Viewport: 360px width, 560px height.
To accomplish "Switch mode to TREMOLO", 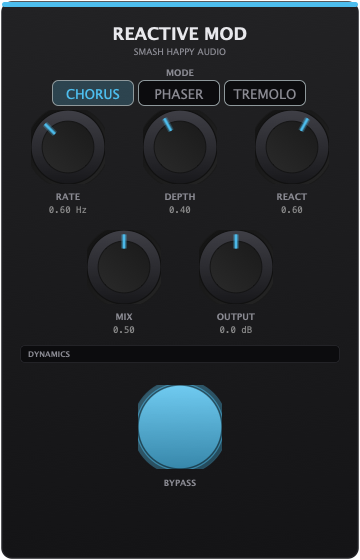I will 265,93.
